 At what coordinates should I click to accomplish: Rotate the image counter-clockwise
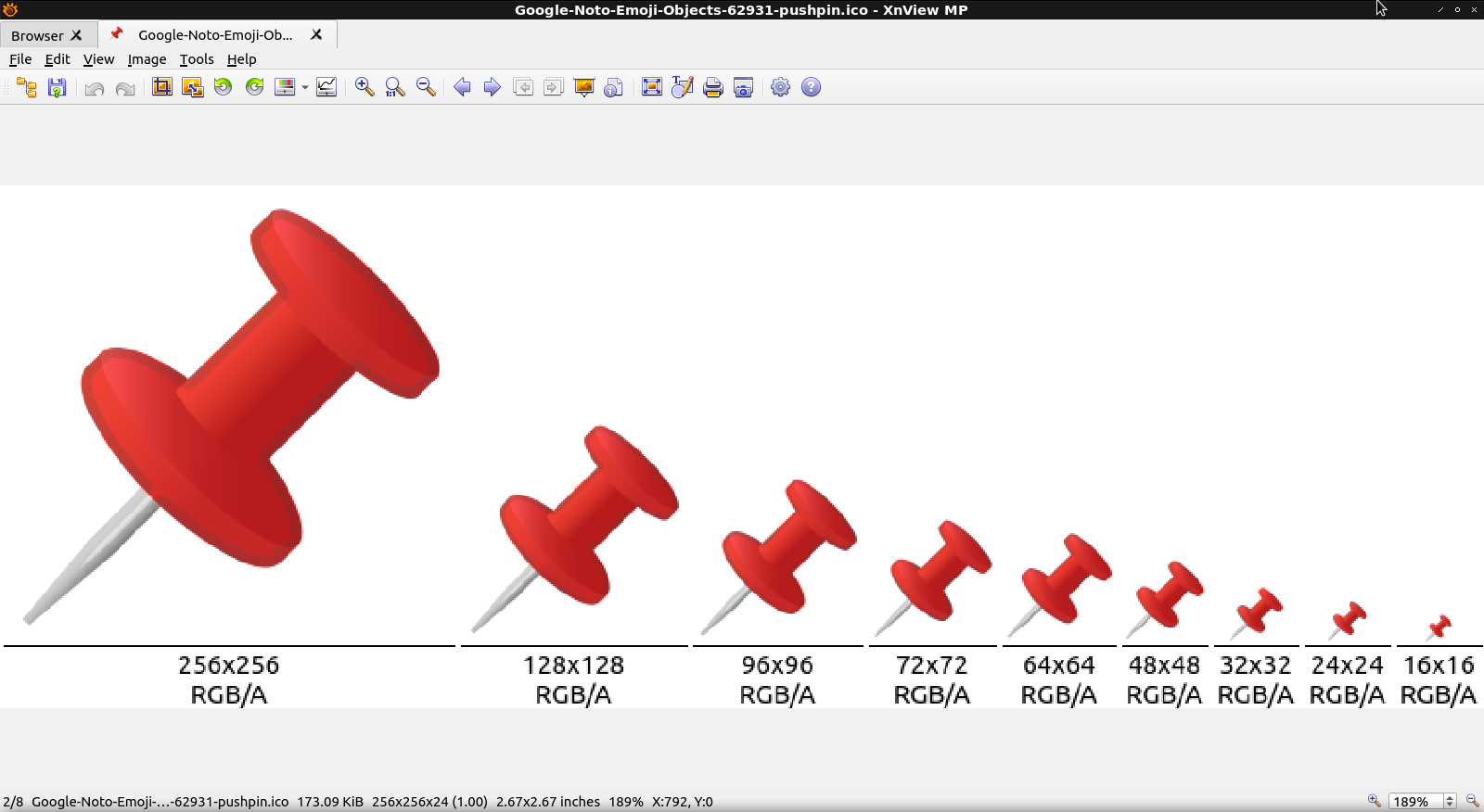point(224,87)
